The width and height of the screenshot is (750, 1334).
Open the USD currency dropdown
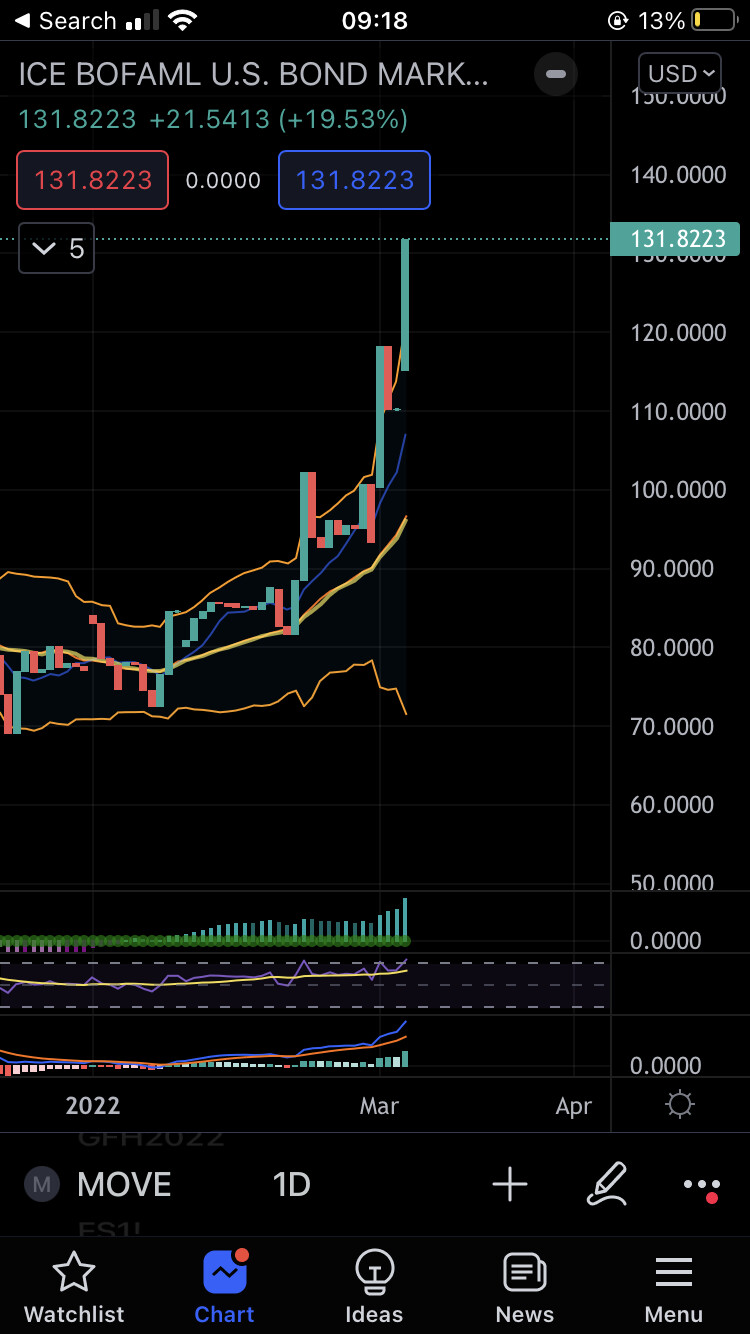[x=680, y=73]
